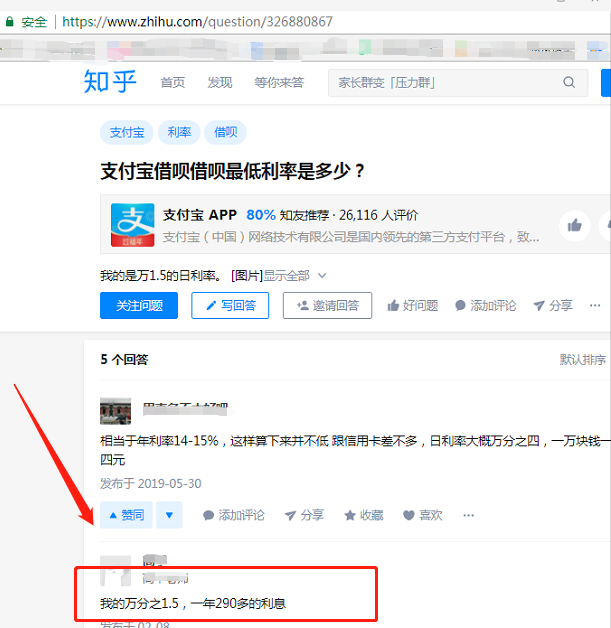Image resolution: width=611 pixels, height=628 pixels.
Task: Open the 发现 navigation item
Action: coord(220,83)
